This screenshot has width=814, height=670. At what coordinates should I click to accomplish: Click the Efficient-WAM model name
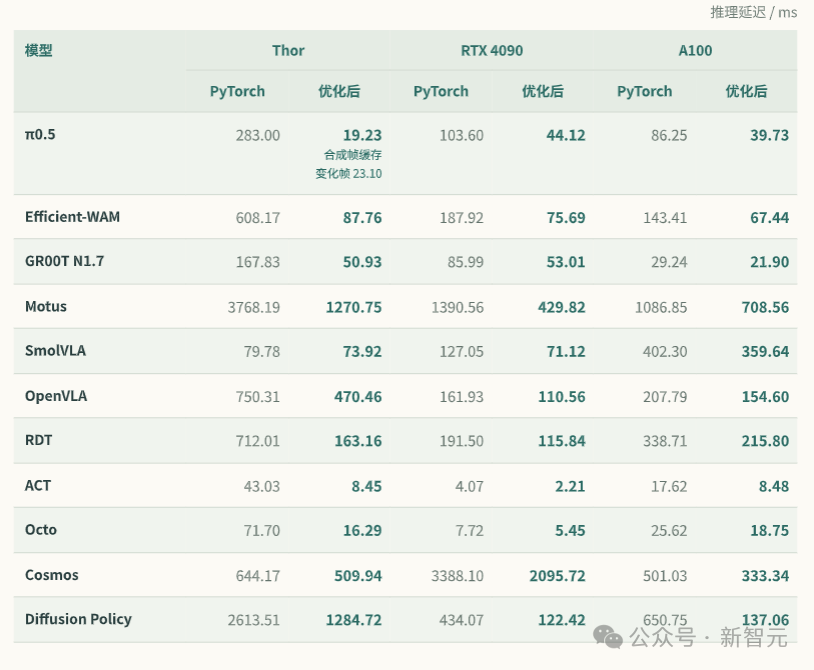(72, 216)
